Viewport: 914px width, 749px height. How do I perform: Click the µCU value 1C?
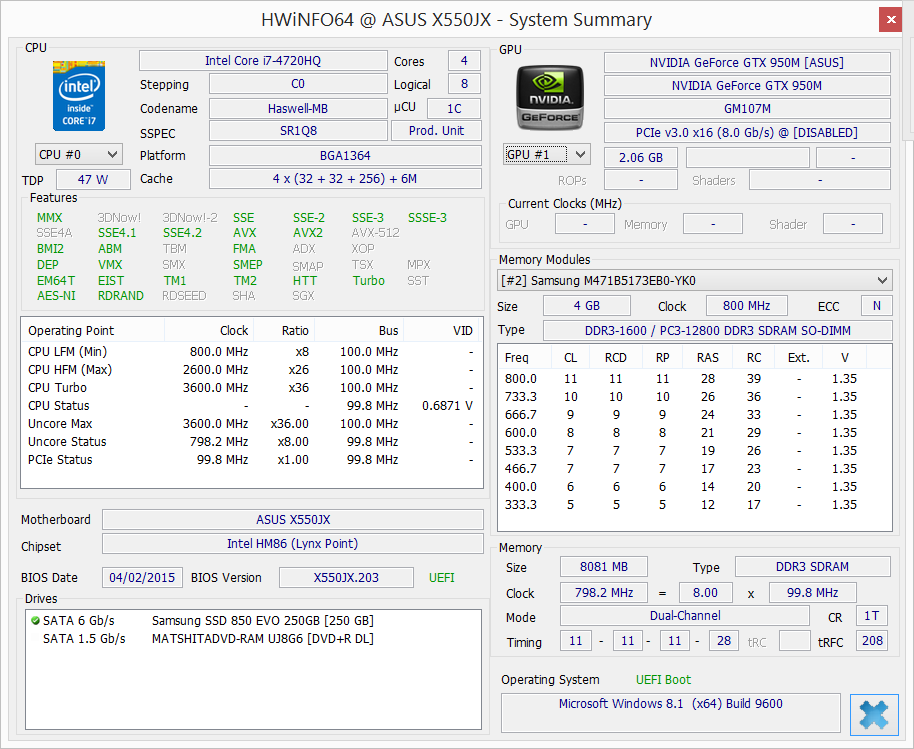click(454, 108)
